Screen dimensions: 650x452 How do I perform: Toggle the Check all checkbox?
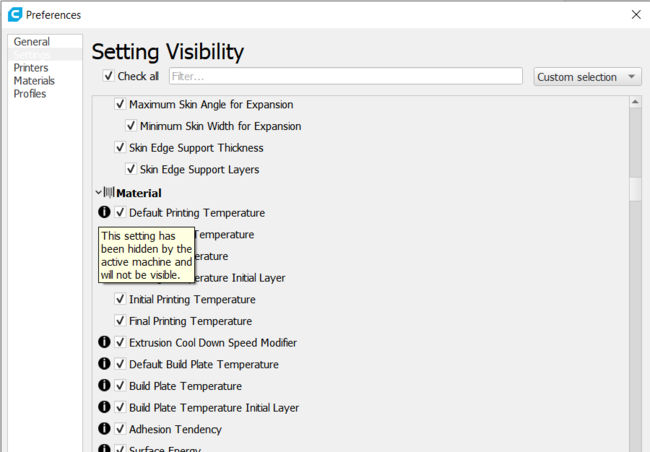[109, 76]
